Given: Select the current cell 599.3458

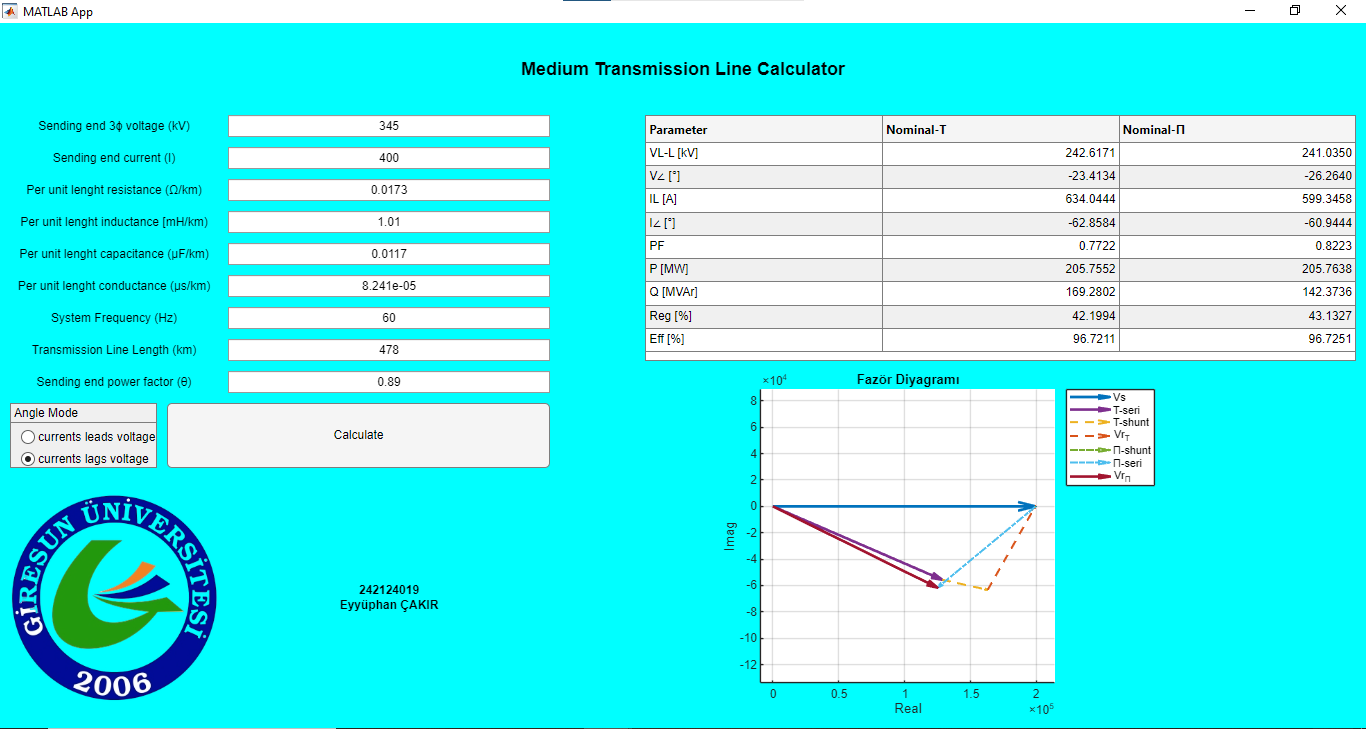Looking at the screenshot, I should click(1237, 200).
